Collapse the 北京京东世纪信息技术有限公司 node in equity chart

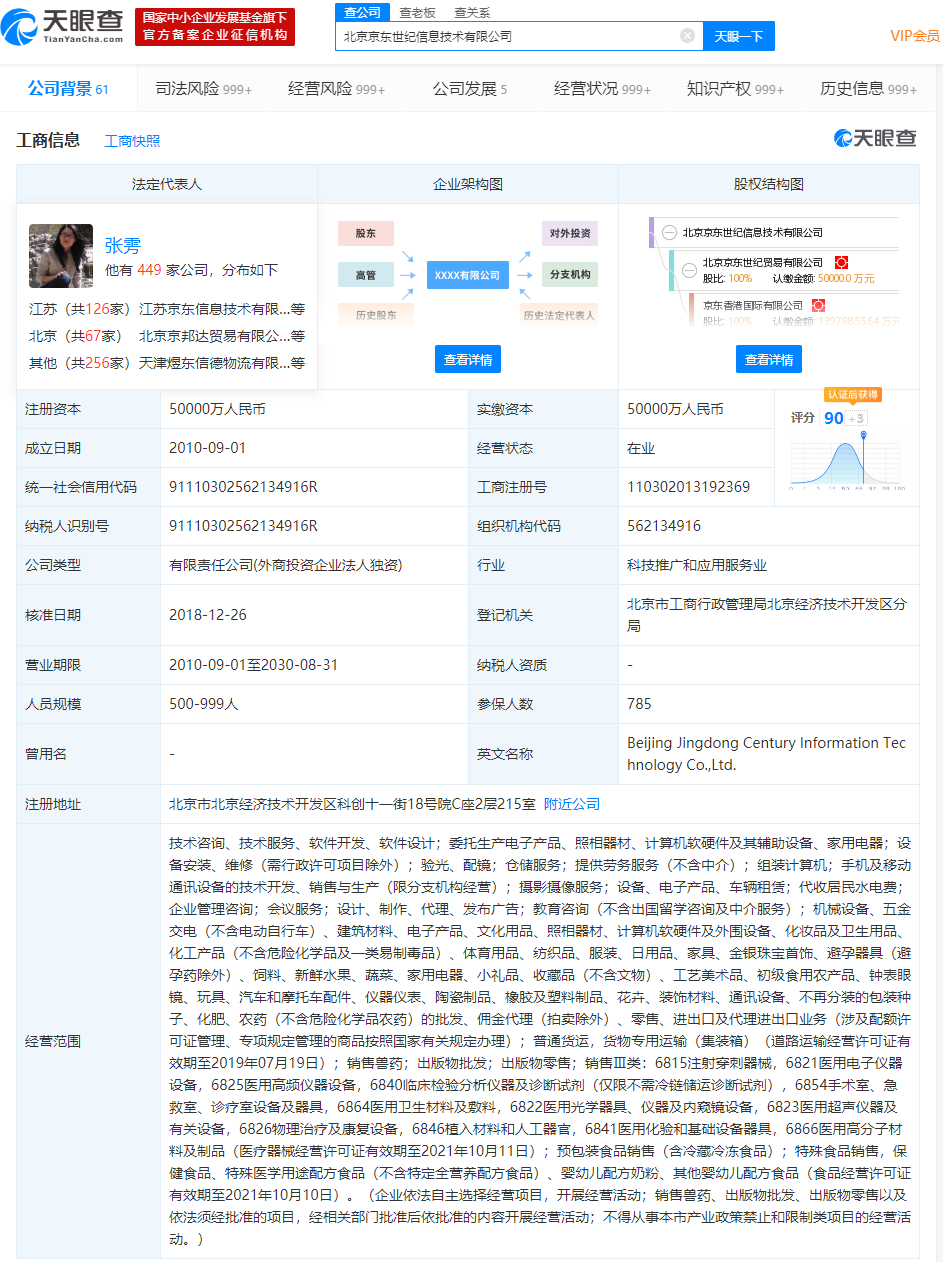coord(669,232)
